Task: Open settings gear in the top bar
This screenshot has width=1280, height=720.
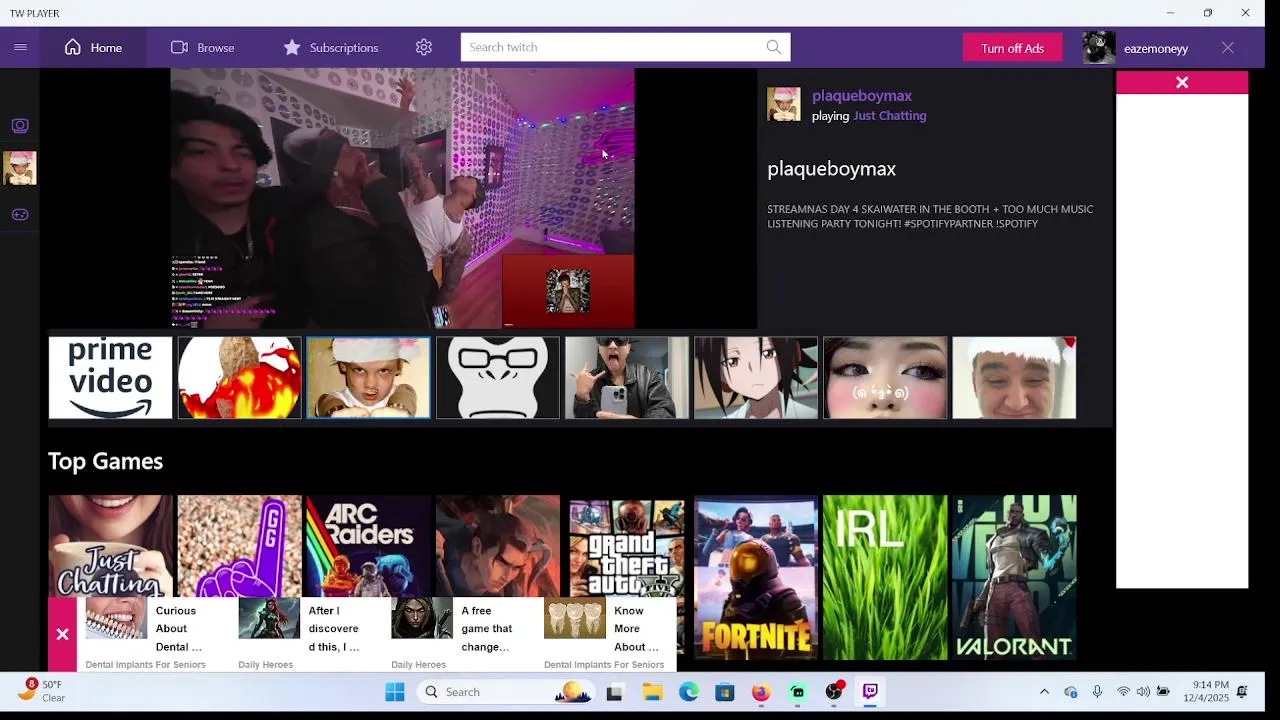Action: (x=424, y=47)
